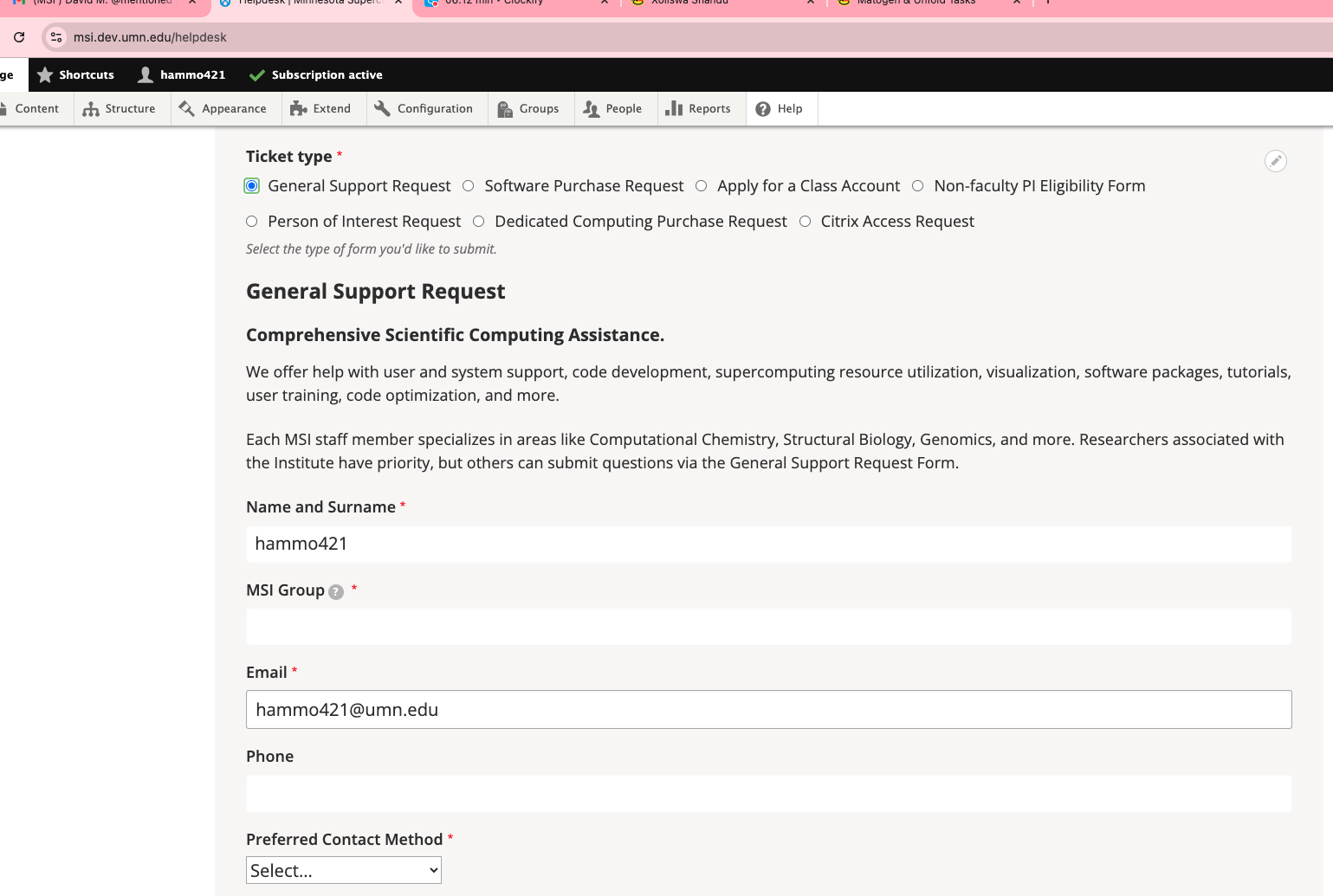The image size is (1333, 896).
Task: Open the hammo421 user menu icon
Action: pos(146,75)
